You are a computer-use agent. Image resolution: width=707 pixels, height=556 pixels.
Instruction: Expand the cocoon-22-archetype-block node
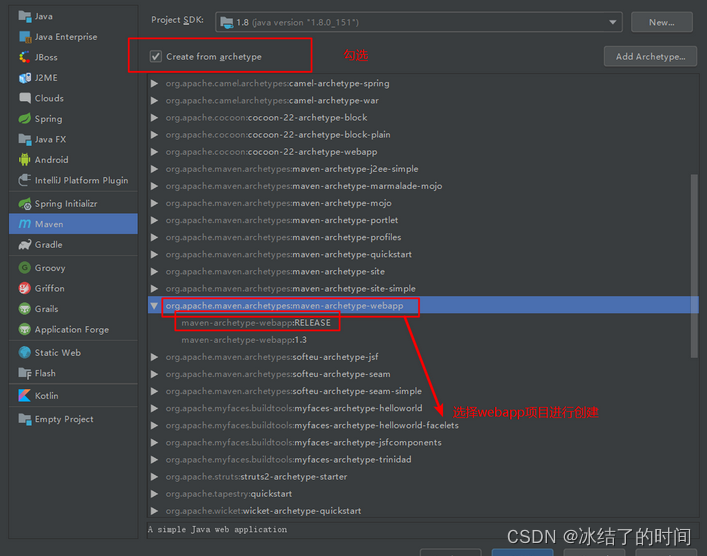tap(154, 118)
